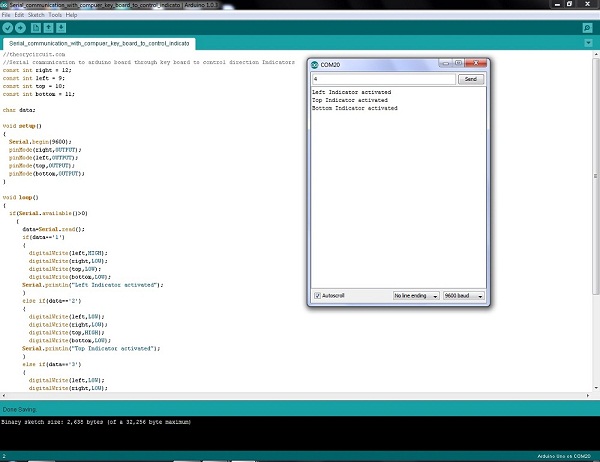
Task: Click the serial monitor input field
Action: point(384,79)
